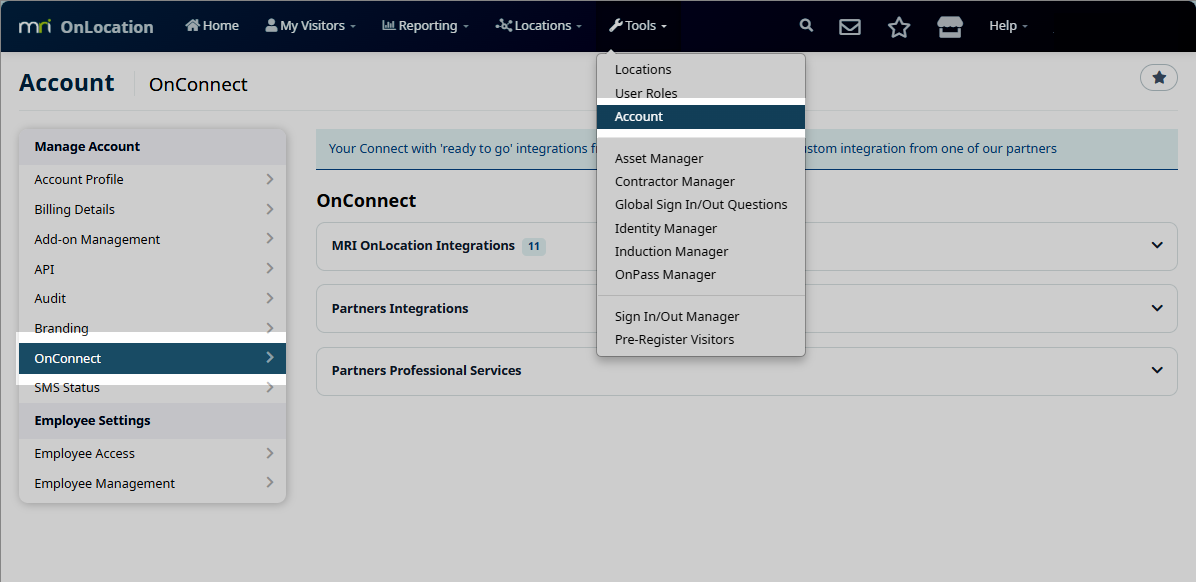Expand MRI OnLocation Integrations section

point(1157,246)
